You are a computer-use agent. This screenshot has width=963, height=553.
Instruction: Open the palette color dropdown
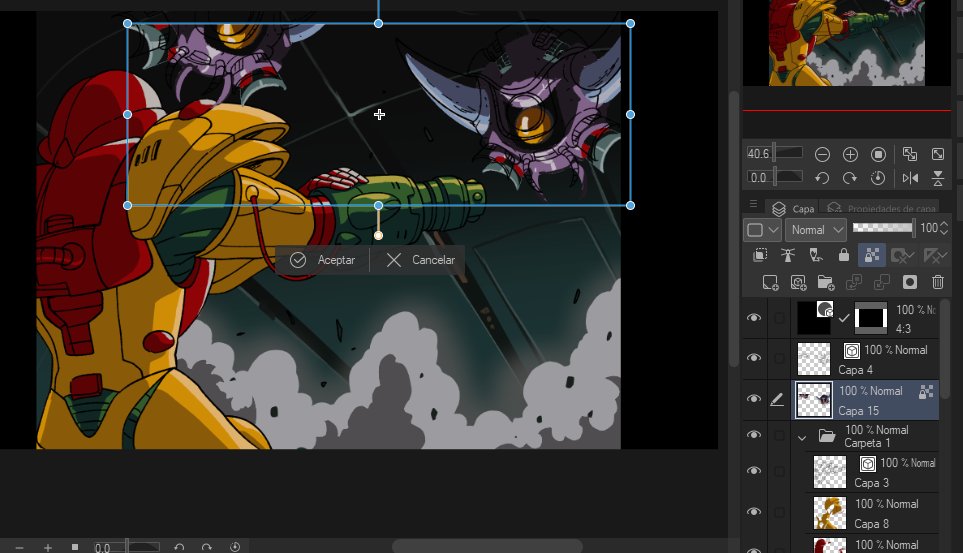[x=762, y=230]
